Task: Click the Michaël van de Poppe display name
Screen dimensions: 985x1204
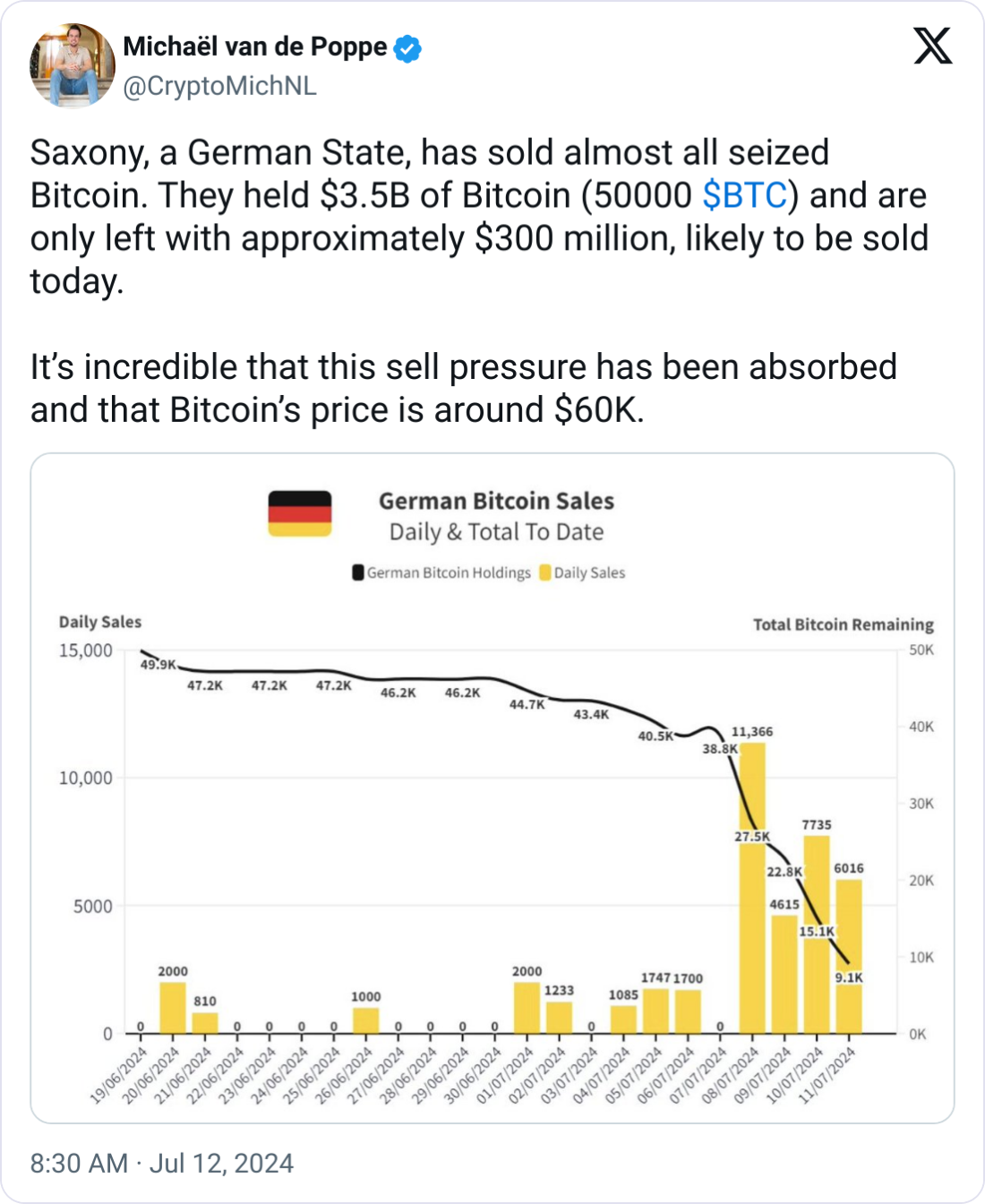Action: [255, 47]
